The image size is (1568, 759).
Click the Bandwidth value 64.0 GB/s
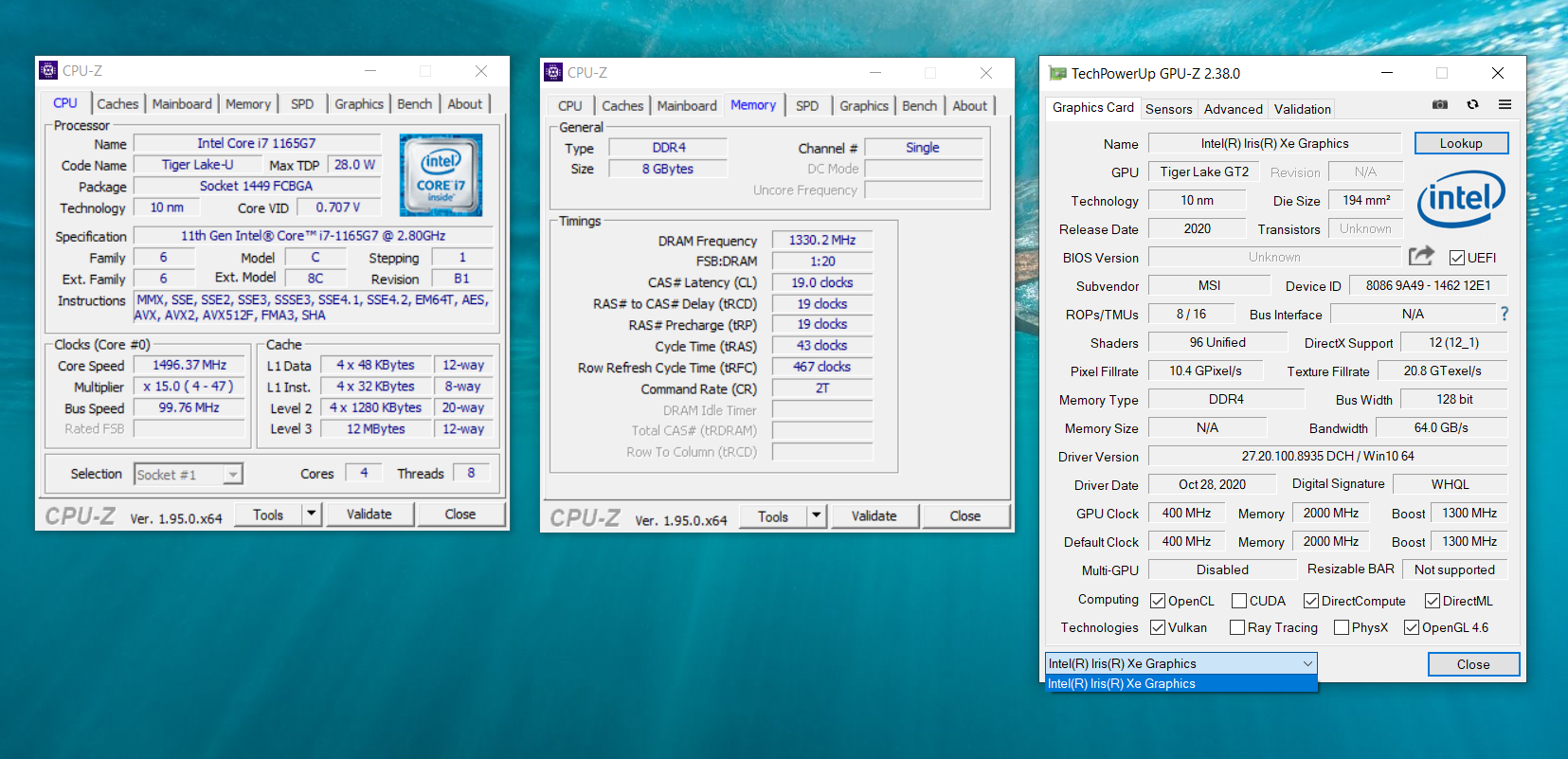pos(1441,427)
